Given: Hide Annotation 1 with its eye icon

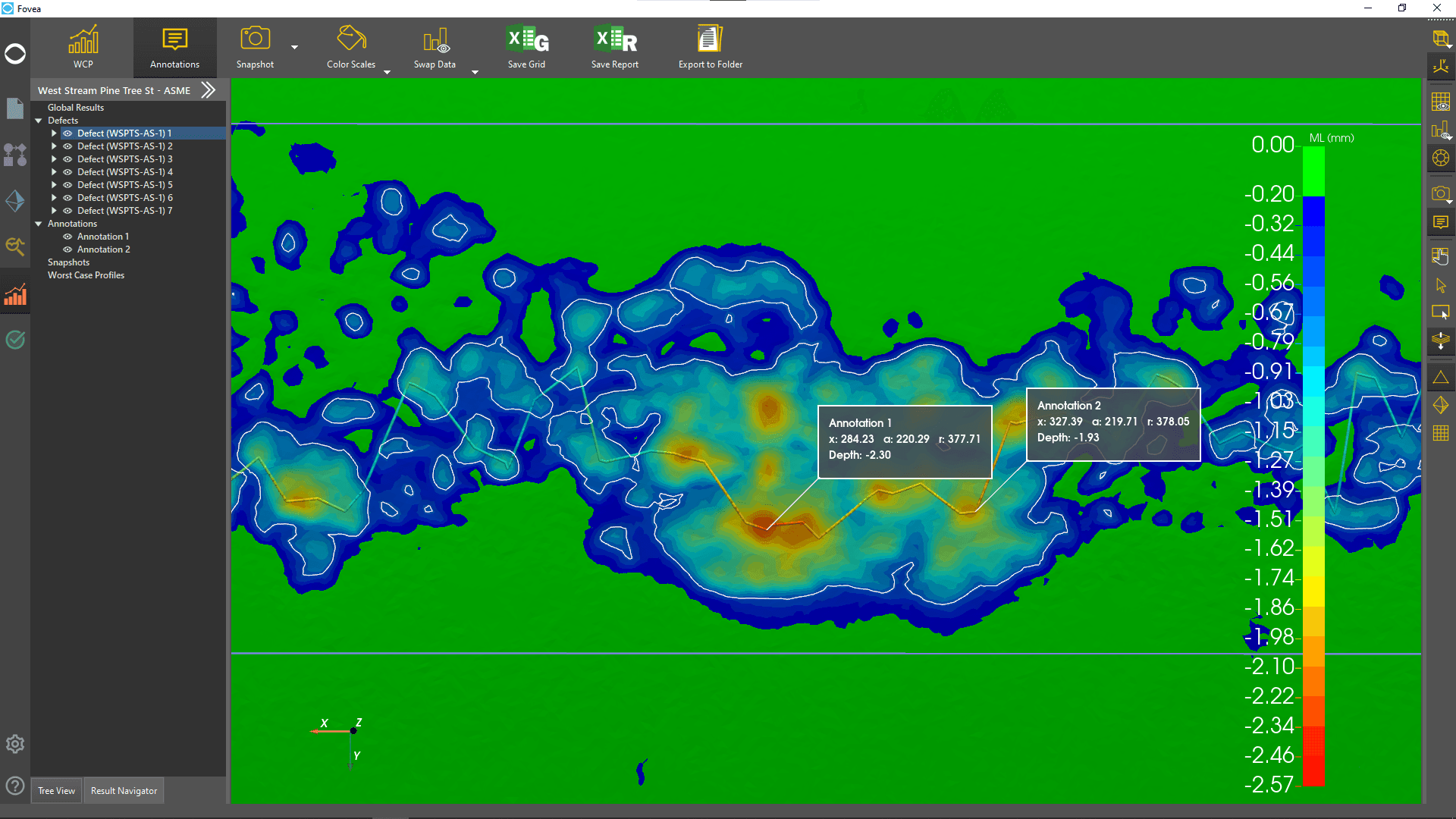Looking at the screenshot, I should tap(67, 237).
